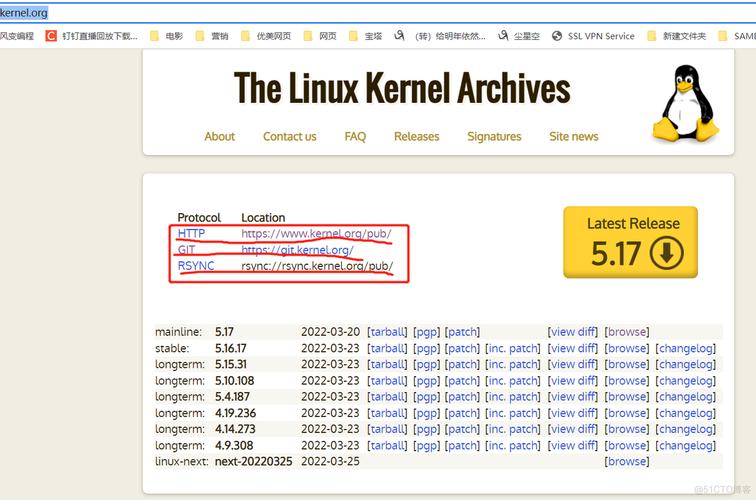
Task: Download Latest Release 5.17 button
Action: point(631,242)
